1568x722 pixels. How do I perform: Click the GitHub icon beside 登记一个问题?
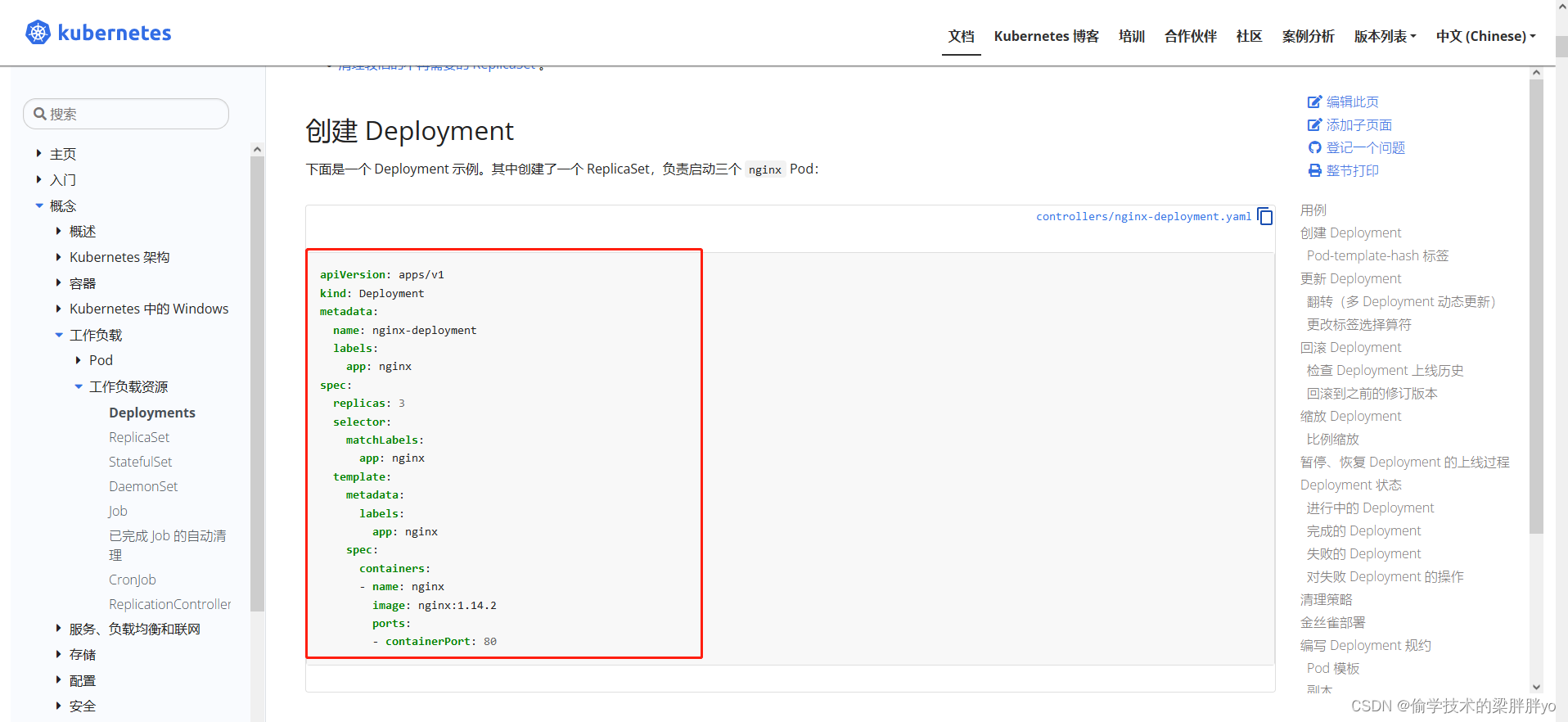coord(1314,147)
